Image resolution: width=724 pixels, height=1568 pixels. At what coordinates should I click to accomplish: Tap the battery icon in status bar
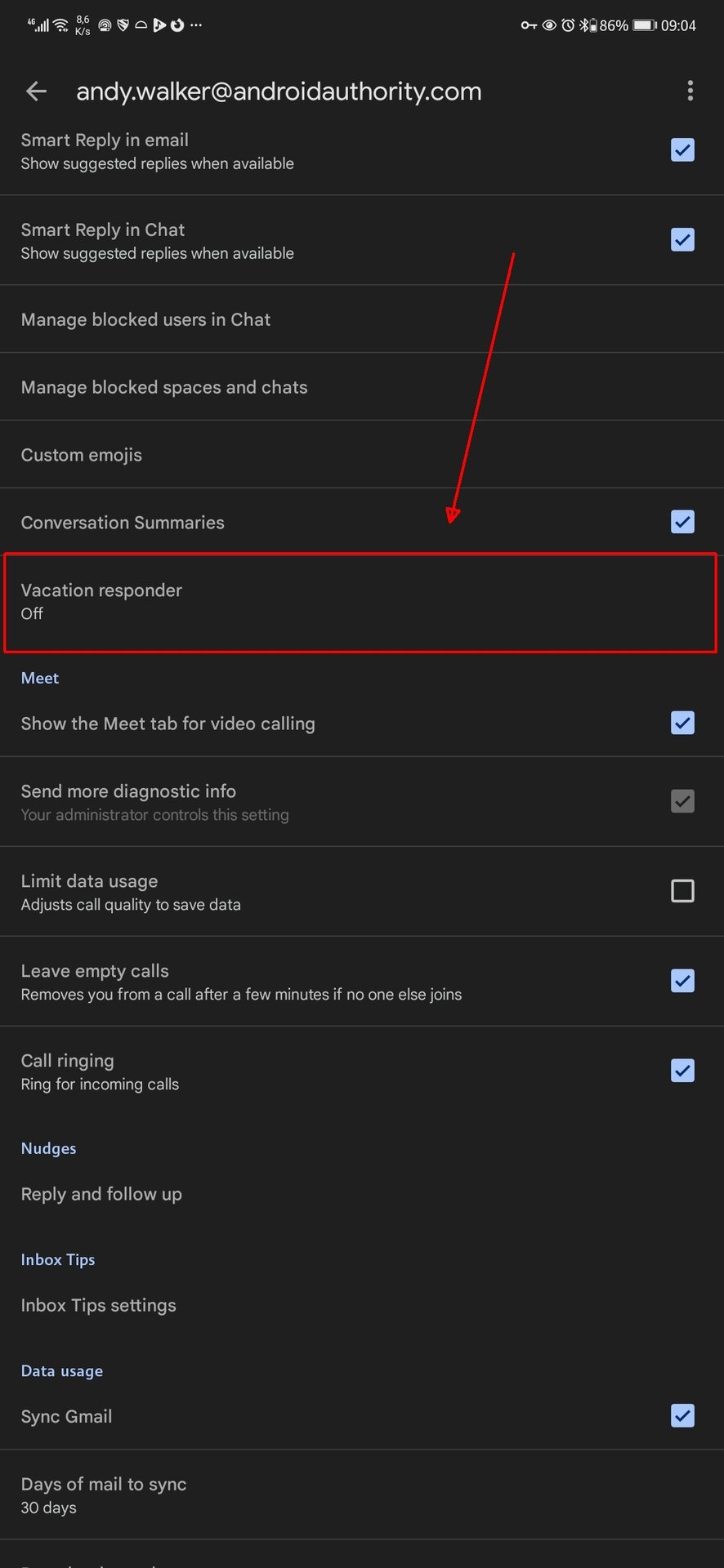(645, 25)
